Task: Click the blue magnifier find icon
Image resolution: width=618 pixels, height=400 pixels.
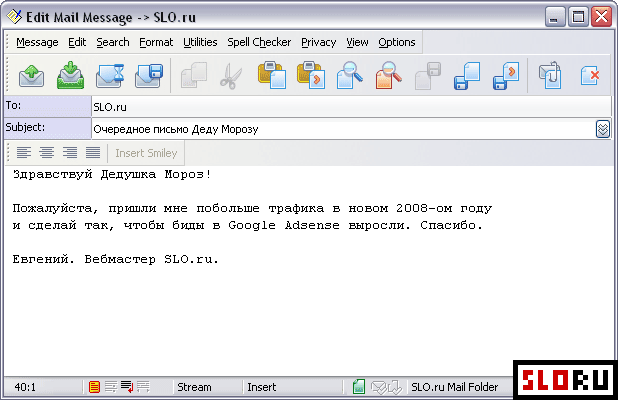Action: pos(350,75)
